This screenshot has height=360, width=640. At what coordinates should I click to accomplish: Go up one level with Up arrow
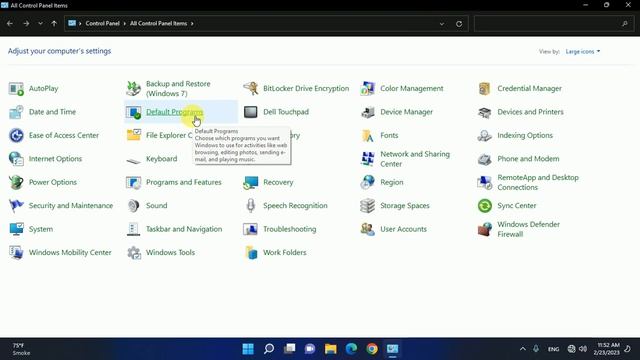(x=54, y=24)
